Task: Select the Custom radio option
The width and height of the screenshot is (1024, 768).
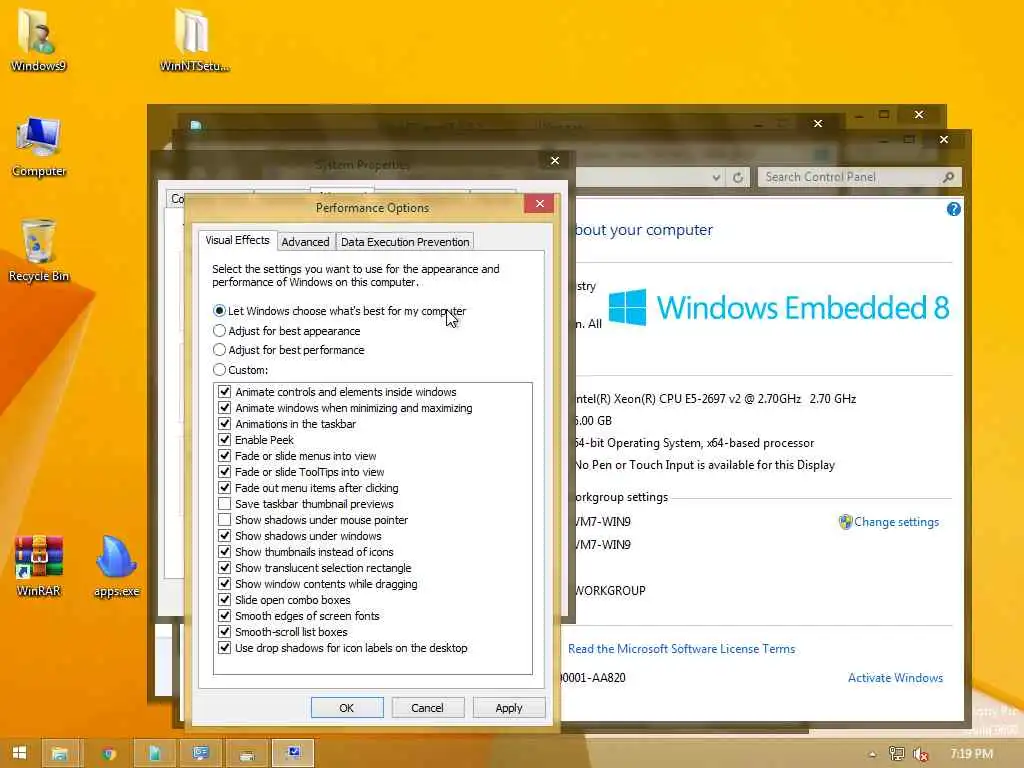Action: pos(240,370)
